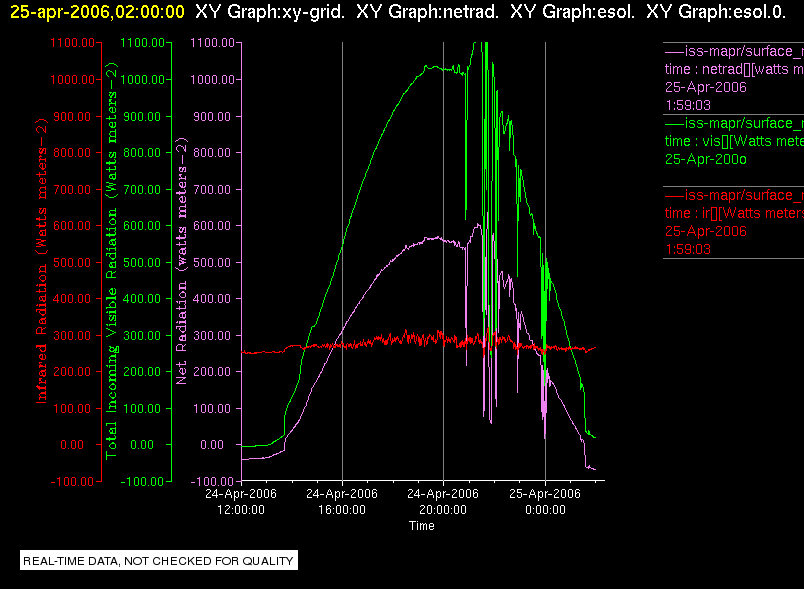804x589 pixels.
Task: Click the 24-Apr-2006 20:00:00 time label
Action: click(x=443, y=501)
